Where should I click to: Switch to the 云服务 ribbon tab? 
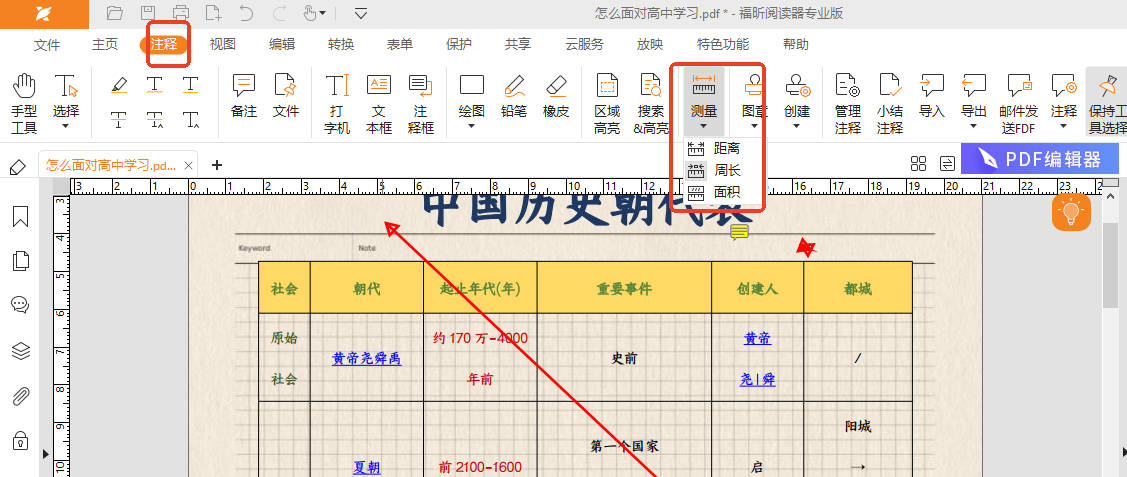584,45
